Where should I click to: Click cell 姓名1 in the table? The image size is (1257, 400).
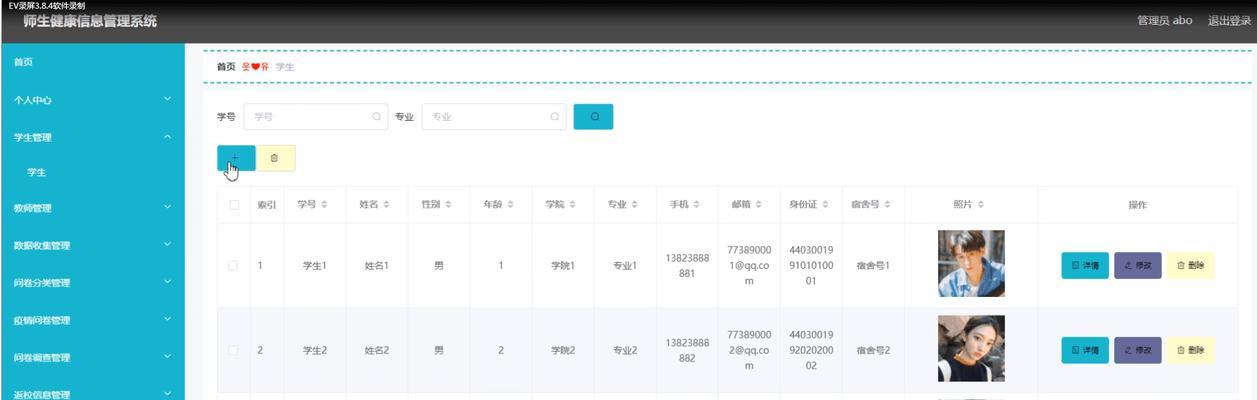(x=377, y=266)
